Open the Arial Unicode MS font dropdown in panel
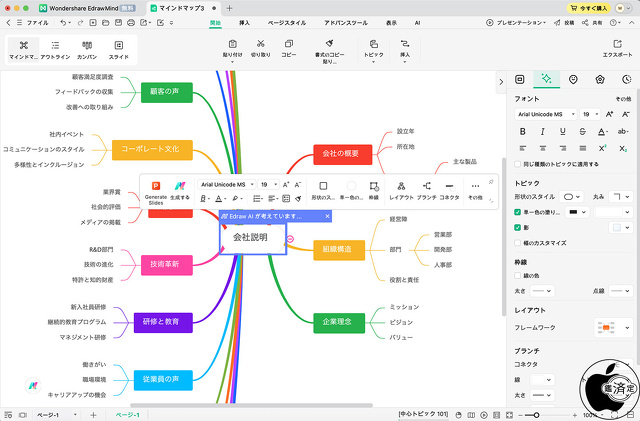The image size is (640, 421). (545, 115)
